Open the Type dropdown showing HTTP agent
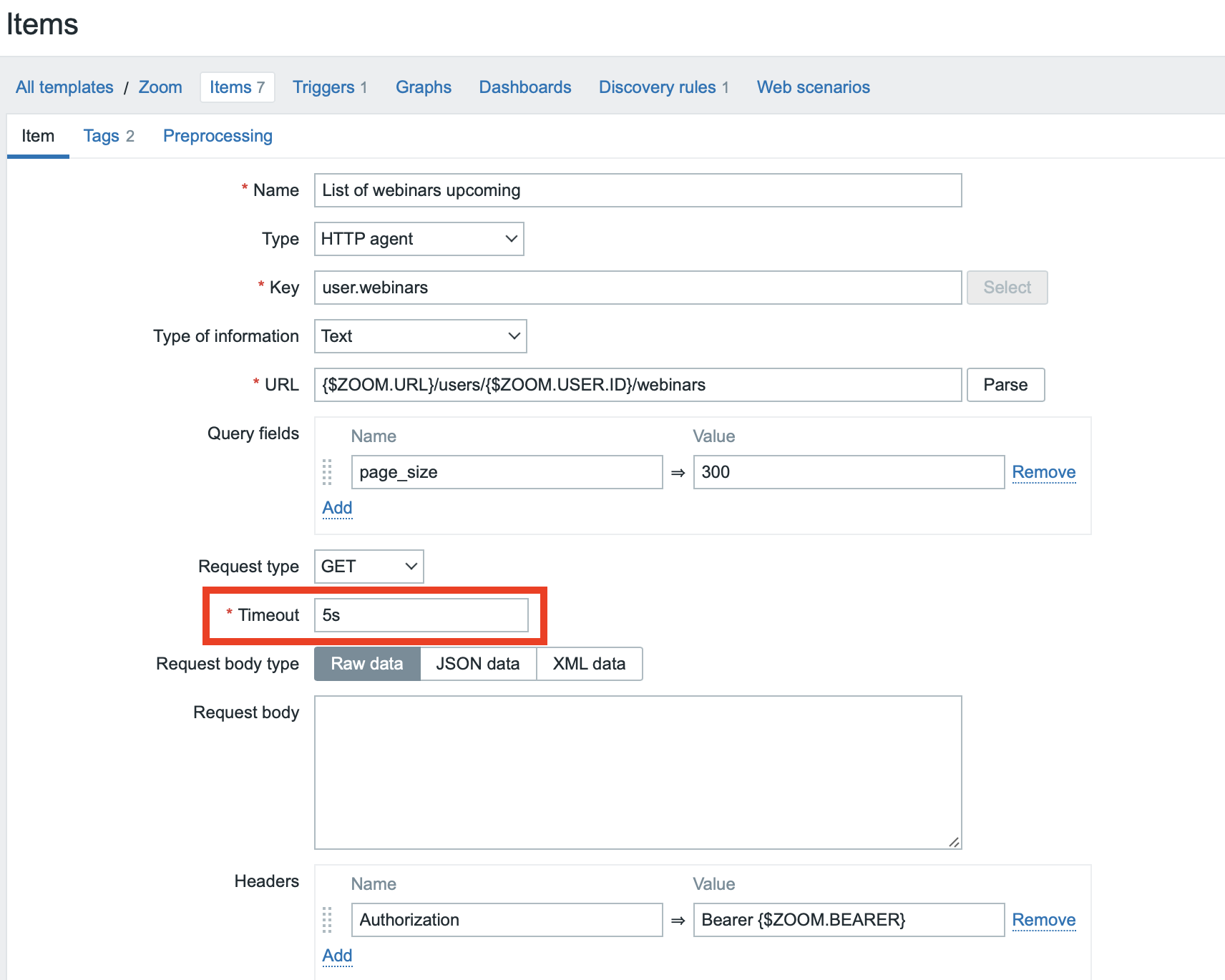This screenshot has height=980, width=1225. (419, 239)
